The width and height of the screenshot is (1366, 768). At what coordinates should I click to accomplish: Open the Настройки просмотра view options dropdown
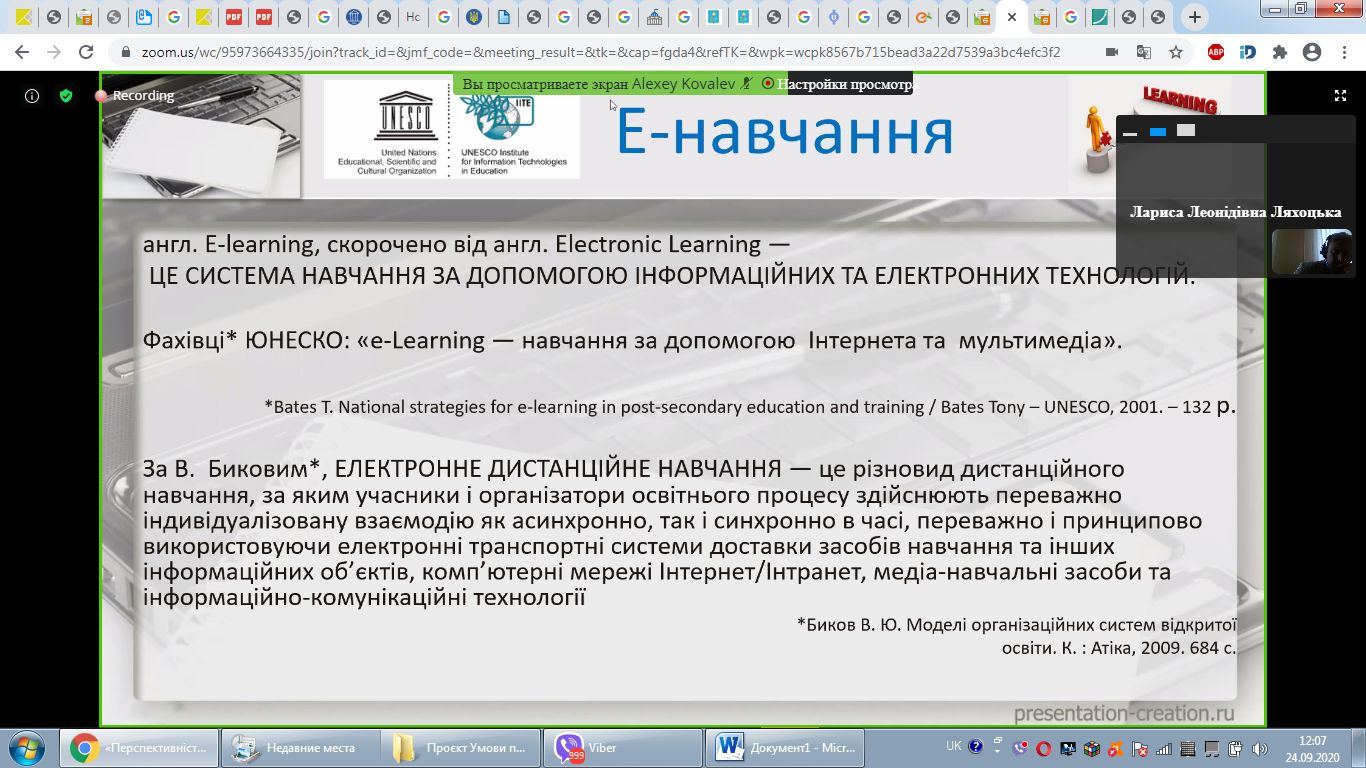click(848, 84)
